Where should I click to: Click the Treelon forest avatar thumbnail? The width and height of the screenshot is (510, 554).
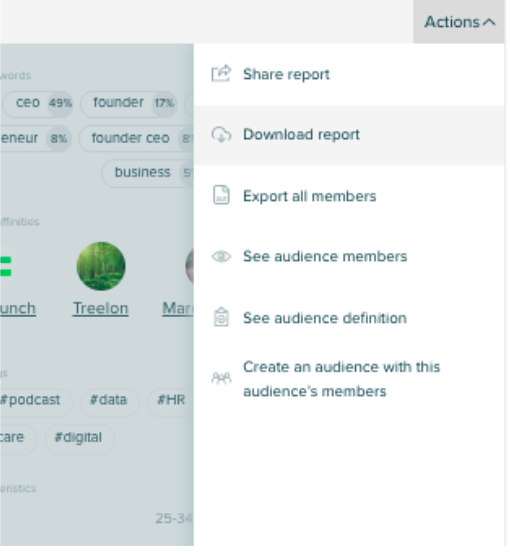[x=101, y=266]
